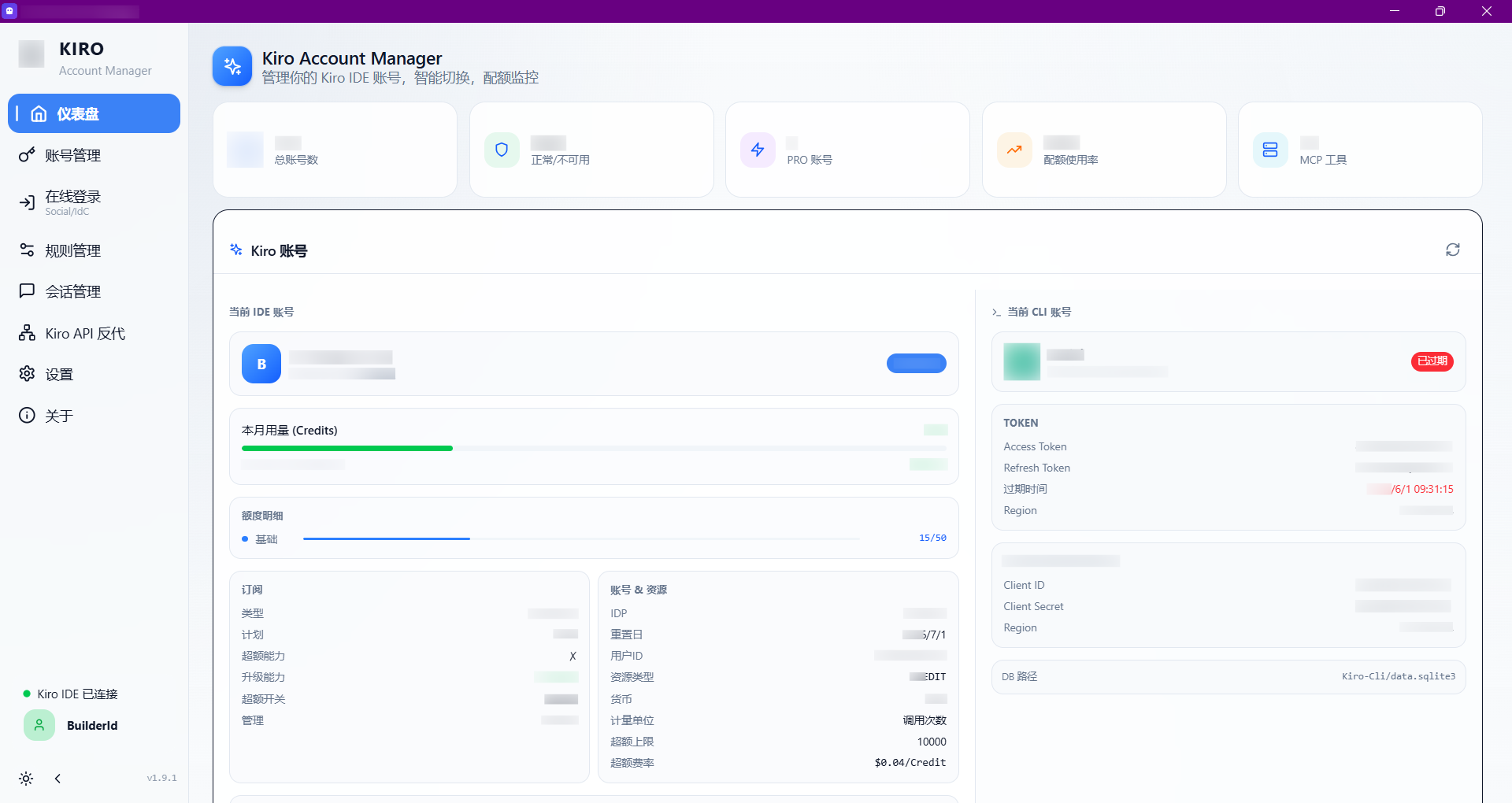Click the lightning icon on PRO 账号 card
This screenshot has width=1512, height=803.
[x=758, y=150]
